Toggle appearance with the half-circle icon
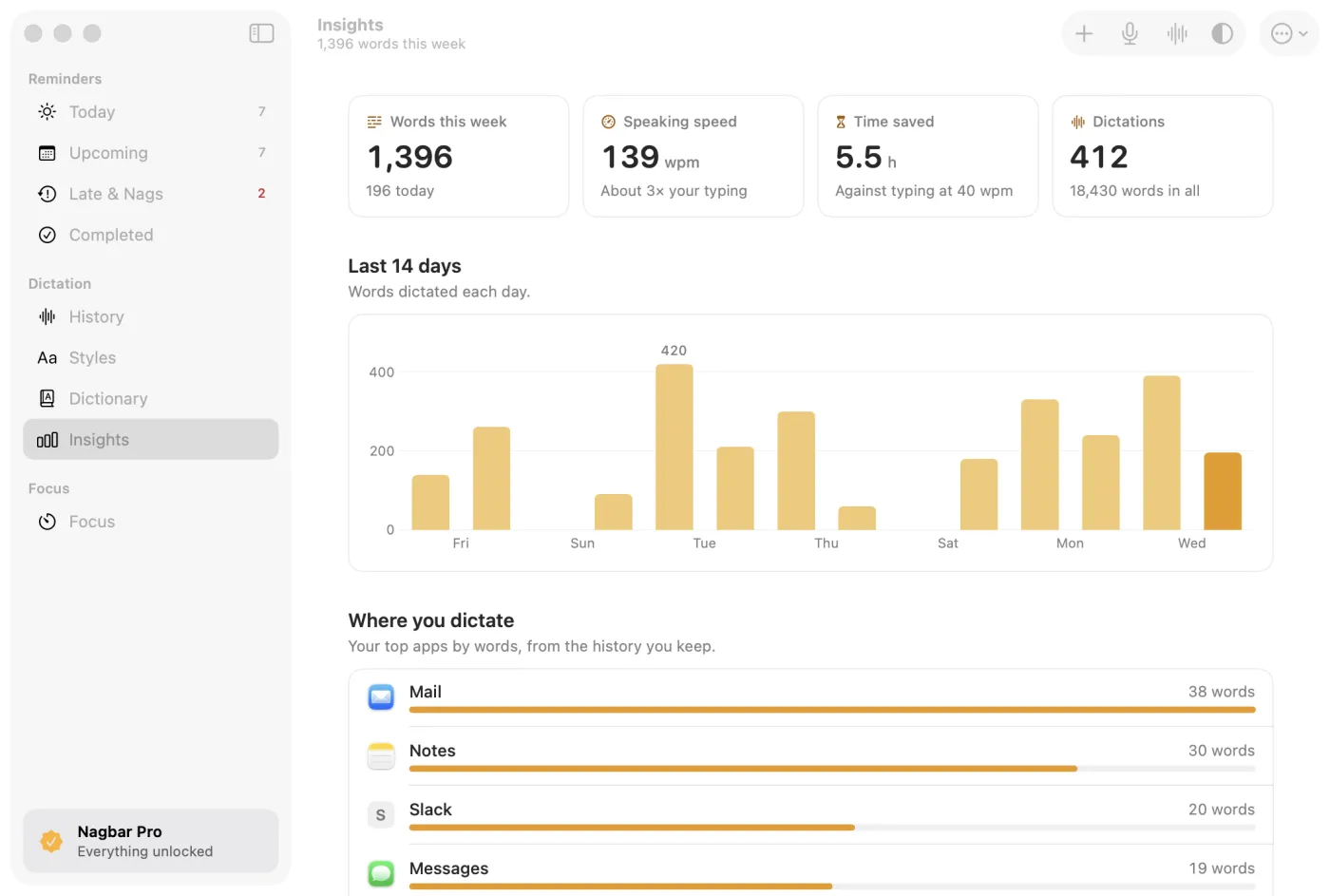Viewport: 1330px width, 896px height. coord(1223,34)
